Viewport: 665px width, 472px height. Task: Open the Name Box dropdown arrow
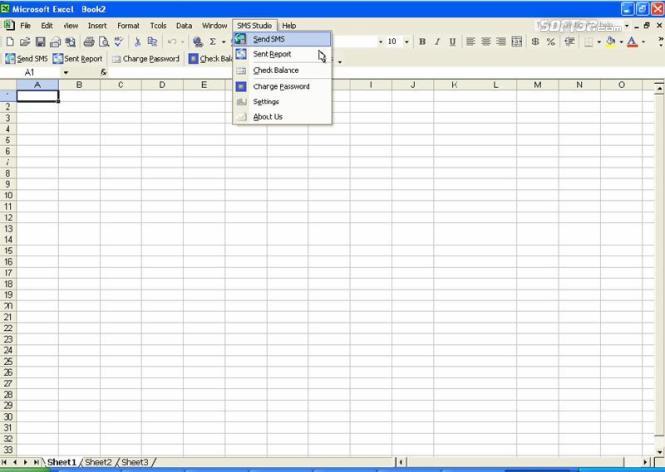pos(66,73)
